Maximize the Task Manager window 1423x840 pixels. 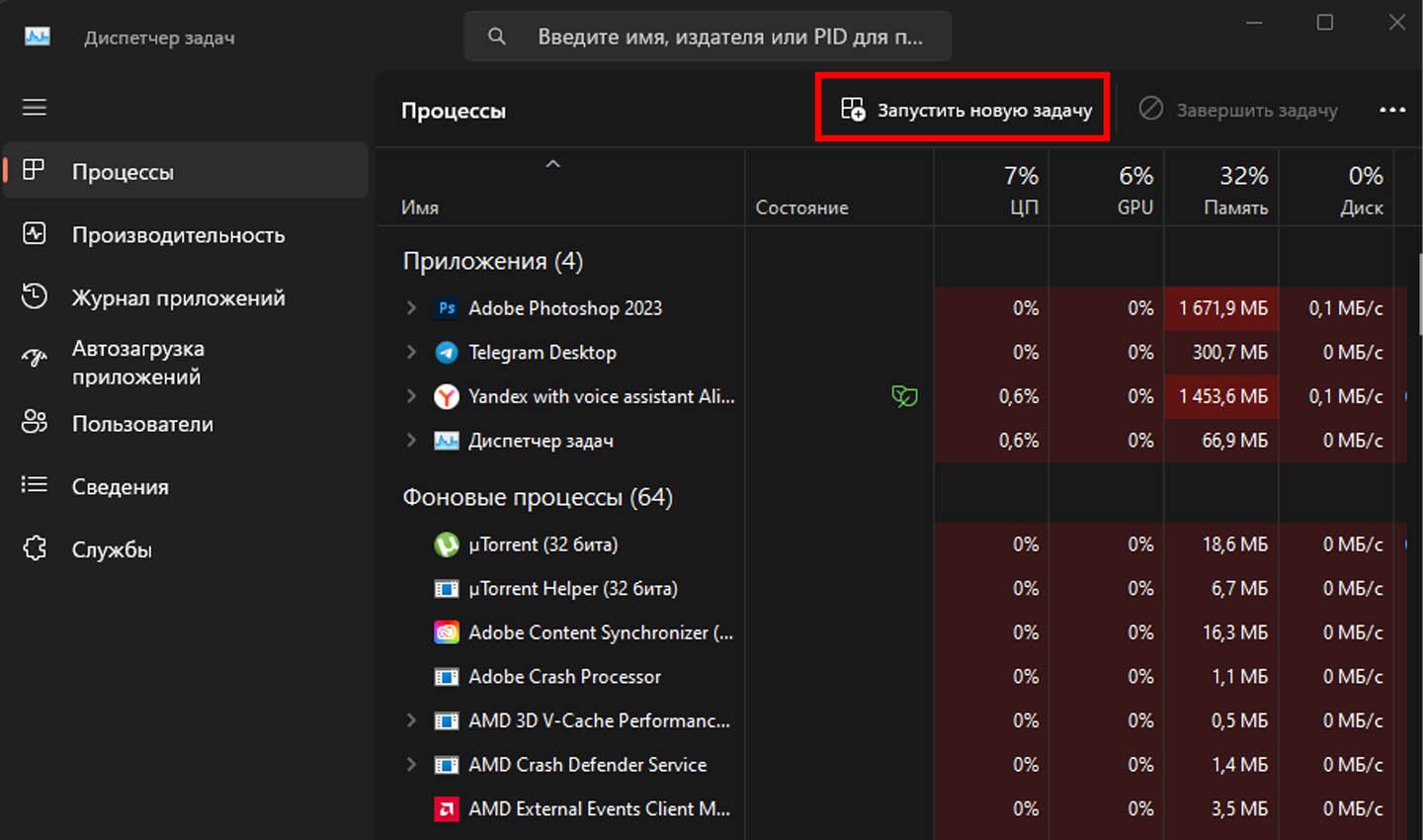pos(1325,22)
